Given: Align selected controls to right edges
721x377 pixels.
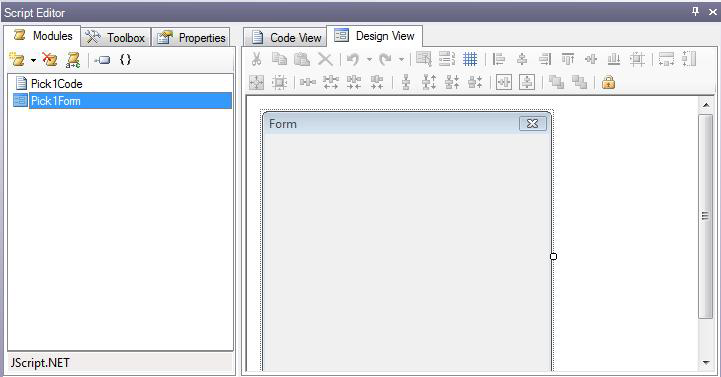Looking at the screenshot, I should pos(545,59).
